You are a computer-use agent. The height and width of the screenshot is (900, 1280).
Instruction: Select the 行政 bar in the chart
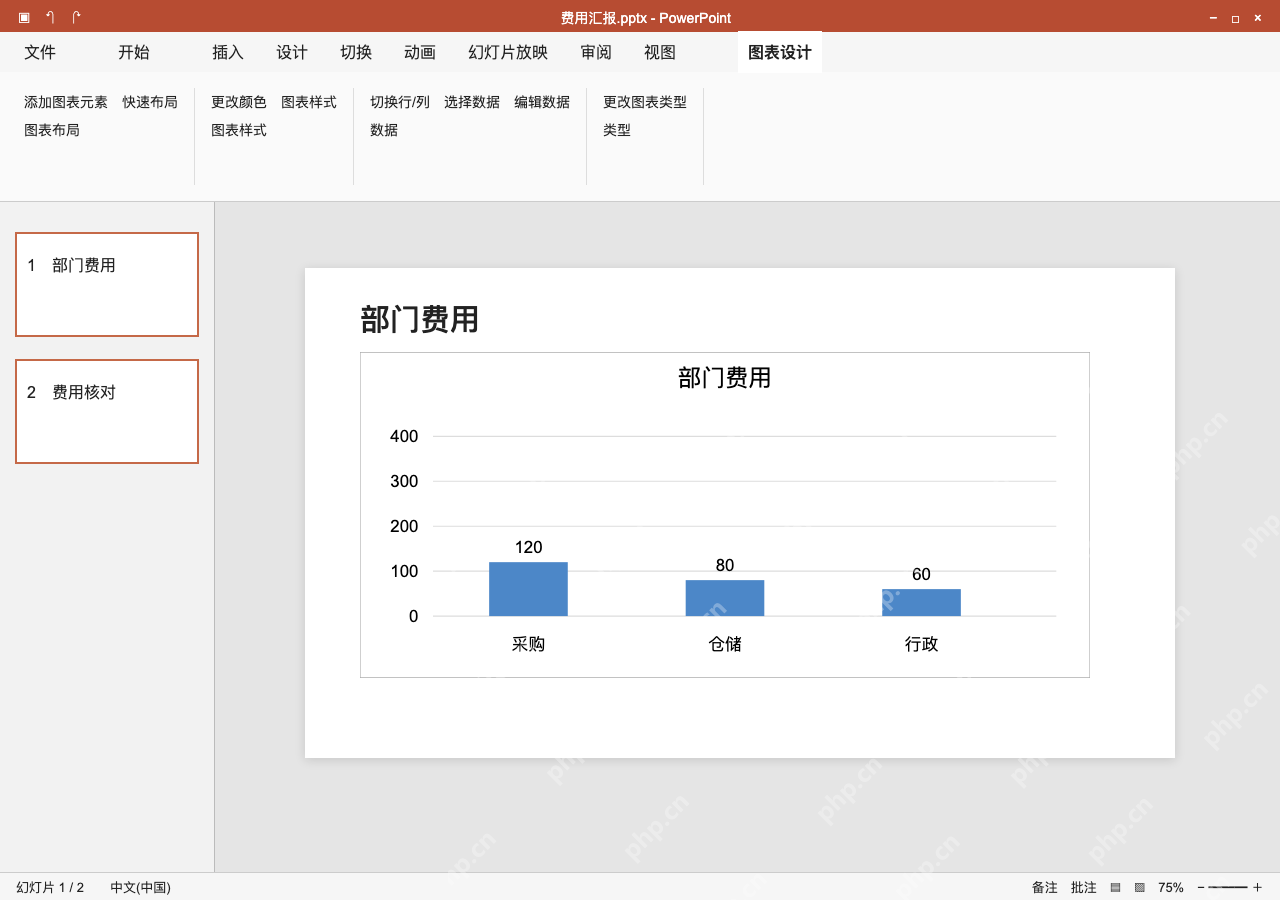(921, 602)
